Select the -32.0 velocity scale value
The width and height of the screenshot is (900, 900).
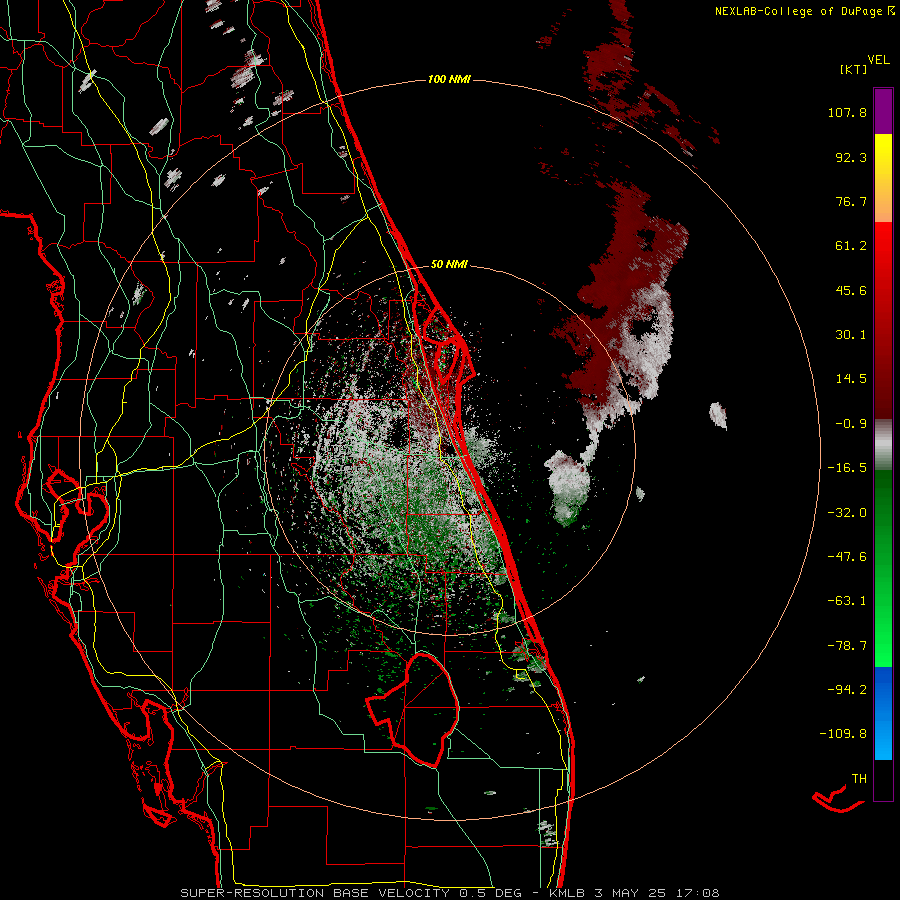[847, 513]
